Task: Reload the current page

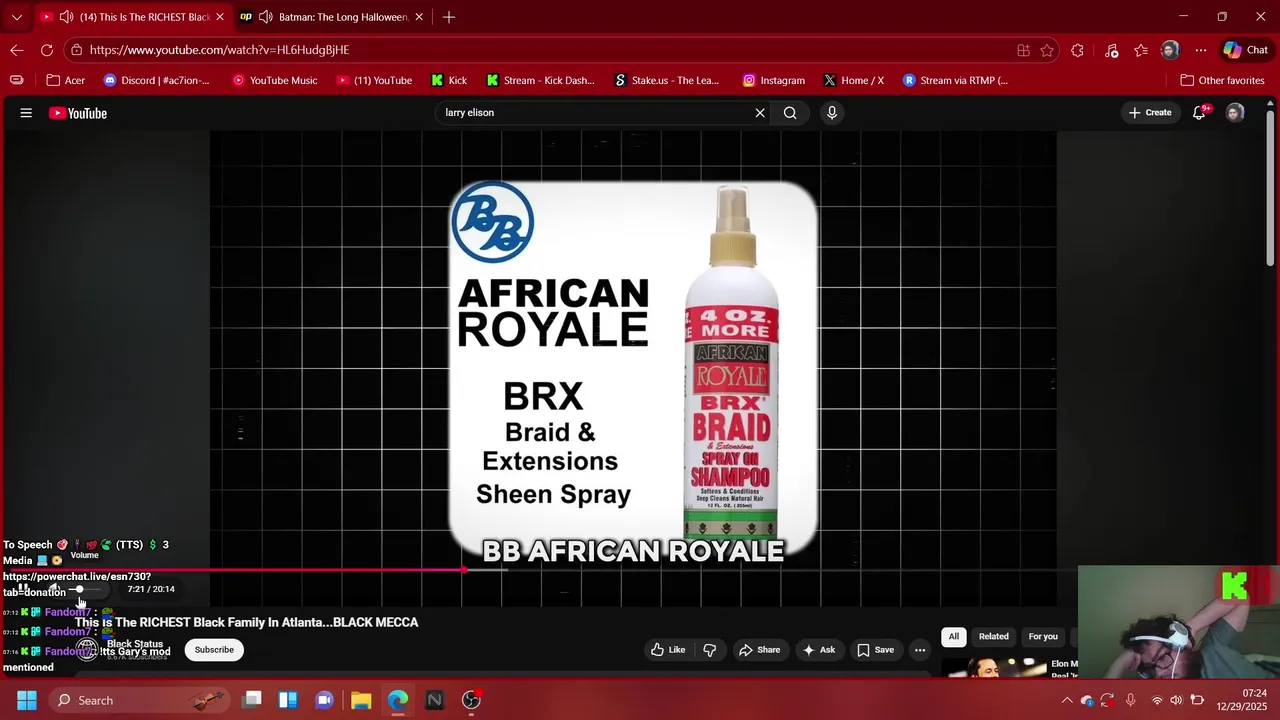Action: (x=47, y=50)
